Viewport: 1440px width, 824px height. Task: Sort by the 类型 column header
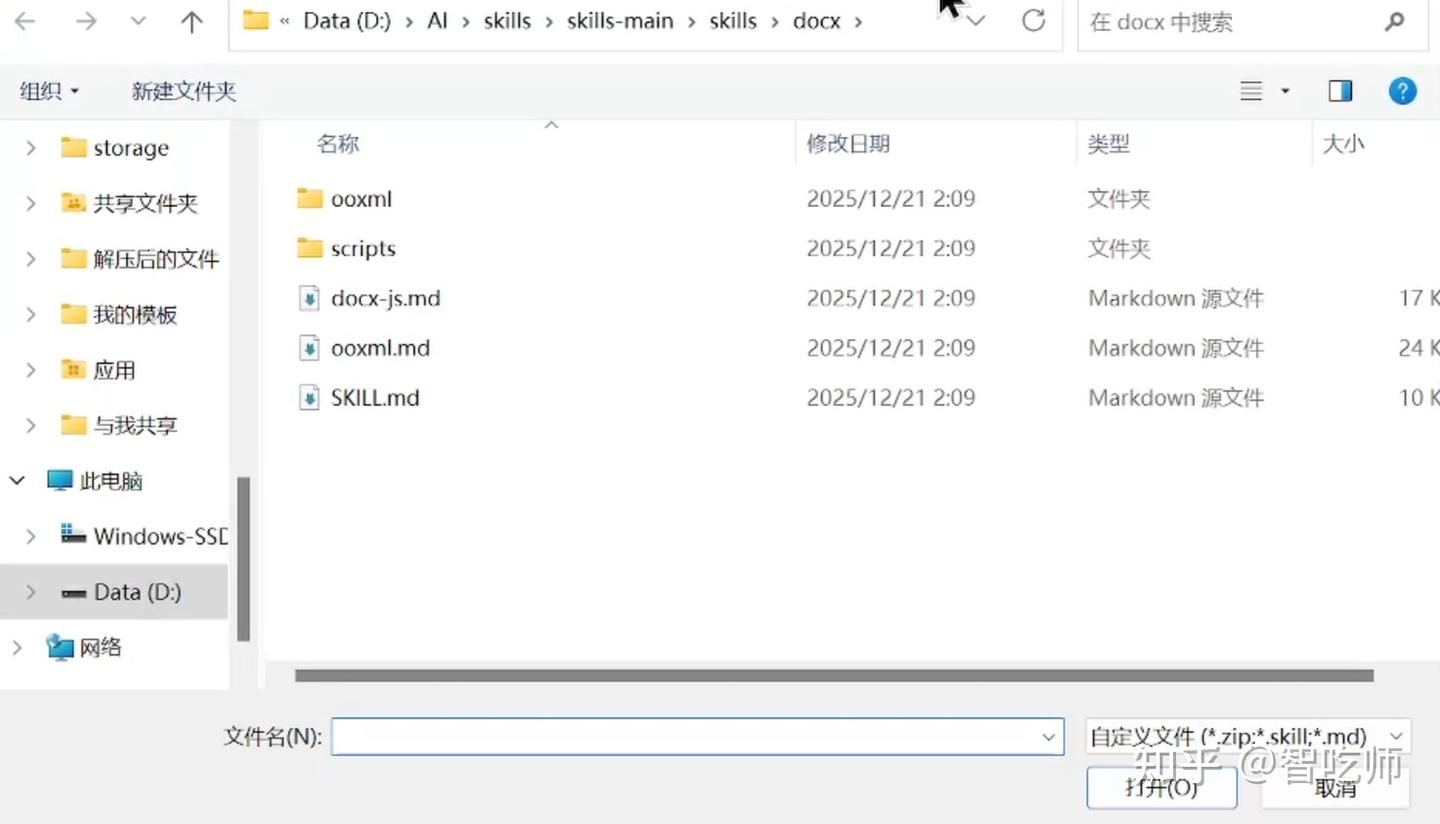(1108, 144)
